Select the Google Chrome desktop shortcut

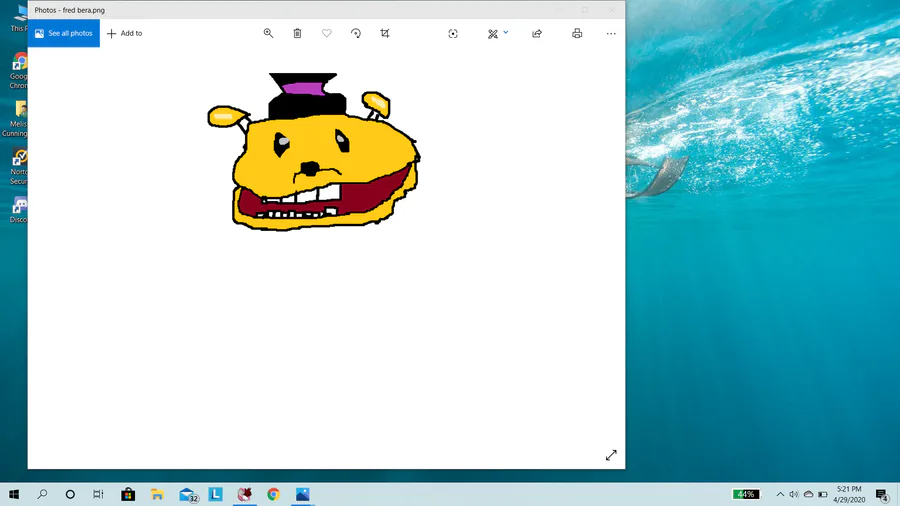[19, 71]
